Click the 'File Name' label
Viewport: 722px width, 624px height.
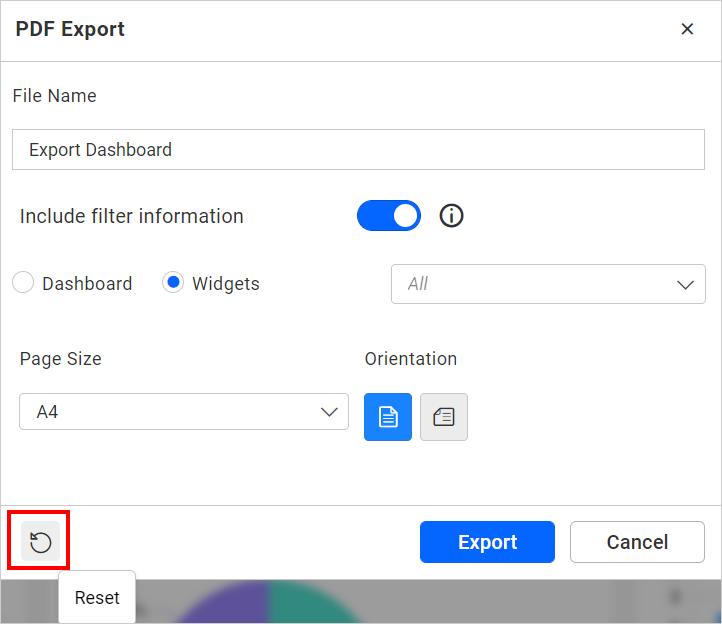coord(54,96)
